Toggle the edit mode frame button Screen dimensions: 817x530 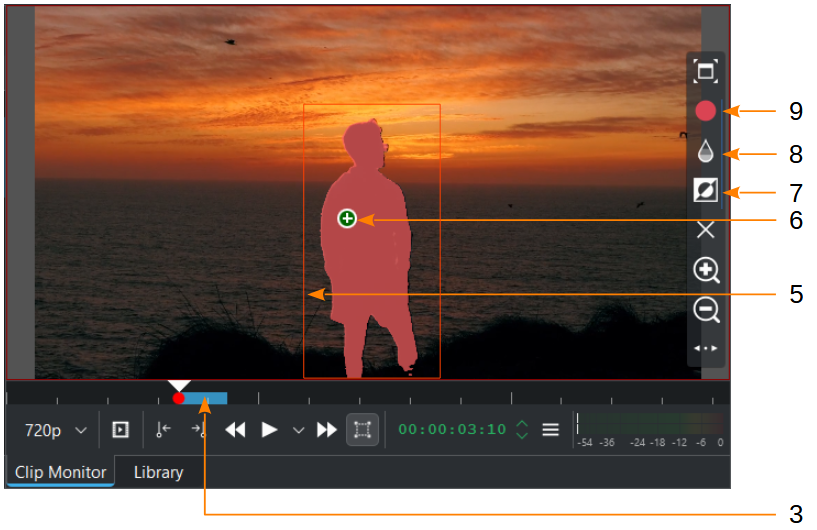click(362, 430)
